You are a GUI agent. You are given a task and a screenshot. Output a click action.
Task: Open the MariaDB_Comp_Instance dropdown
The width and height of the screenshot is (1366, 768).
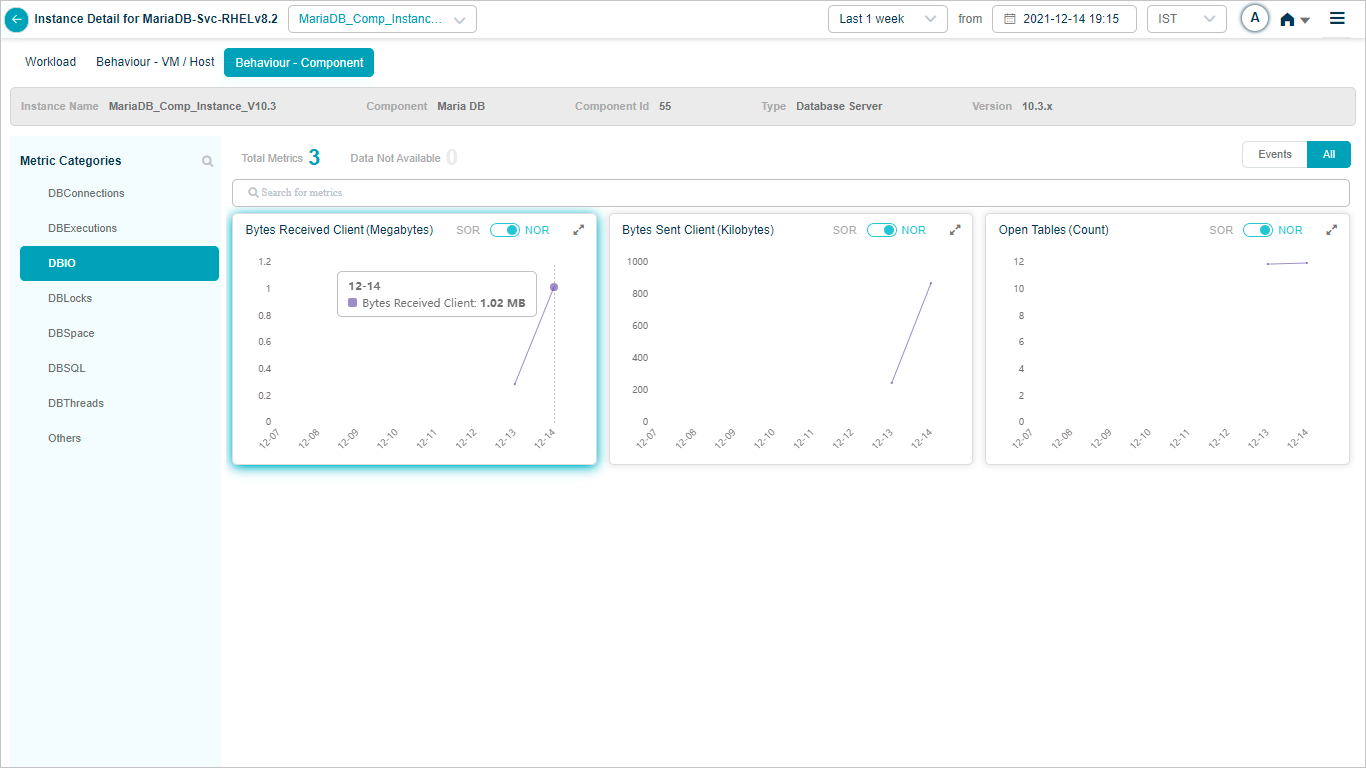(382, 19)
